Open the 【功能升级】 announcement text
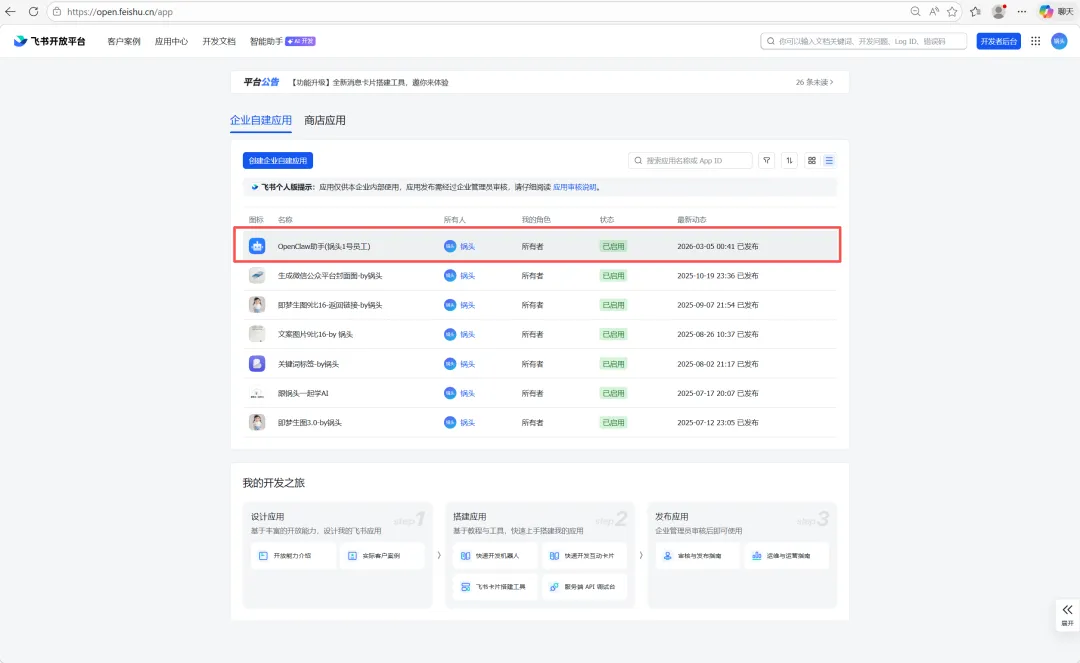 (370, 82)
